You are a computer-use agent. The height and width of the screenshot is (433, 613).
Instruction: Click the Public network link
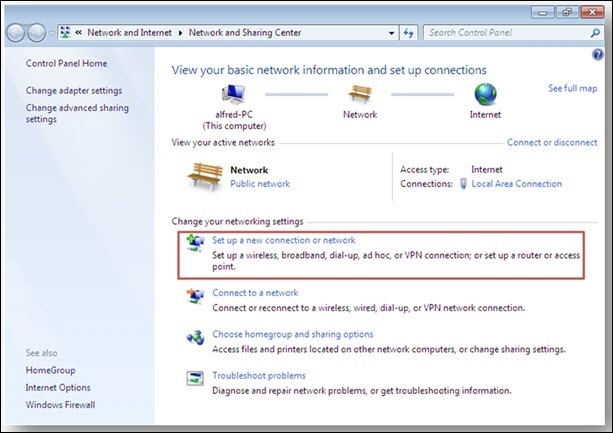(260, 184)
